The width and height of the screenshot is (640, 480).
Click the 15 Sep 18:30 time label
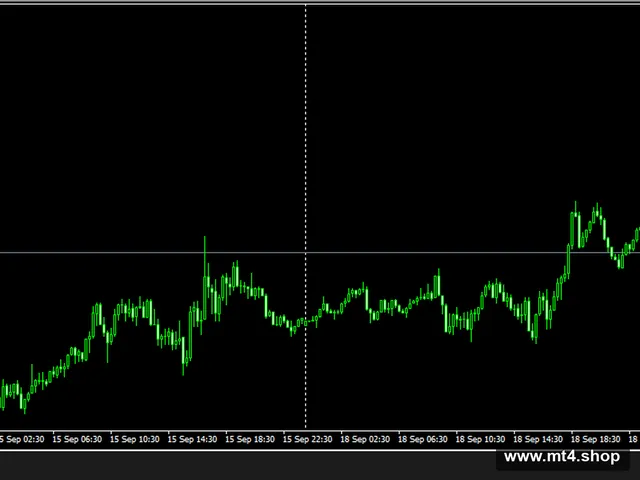click(250, 440)
